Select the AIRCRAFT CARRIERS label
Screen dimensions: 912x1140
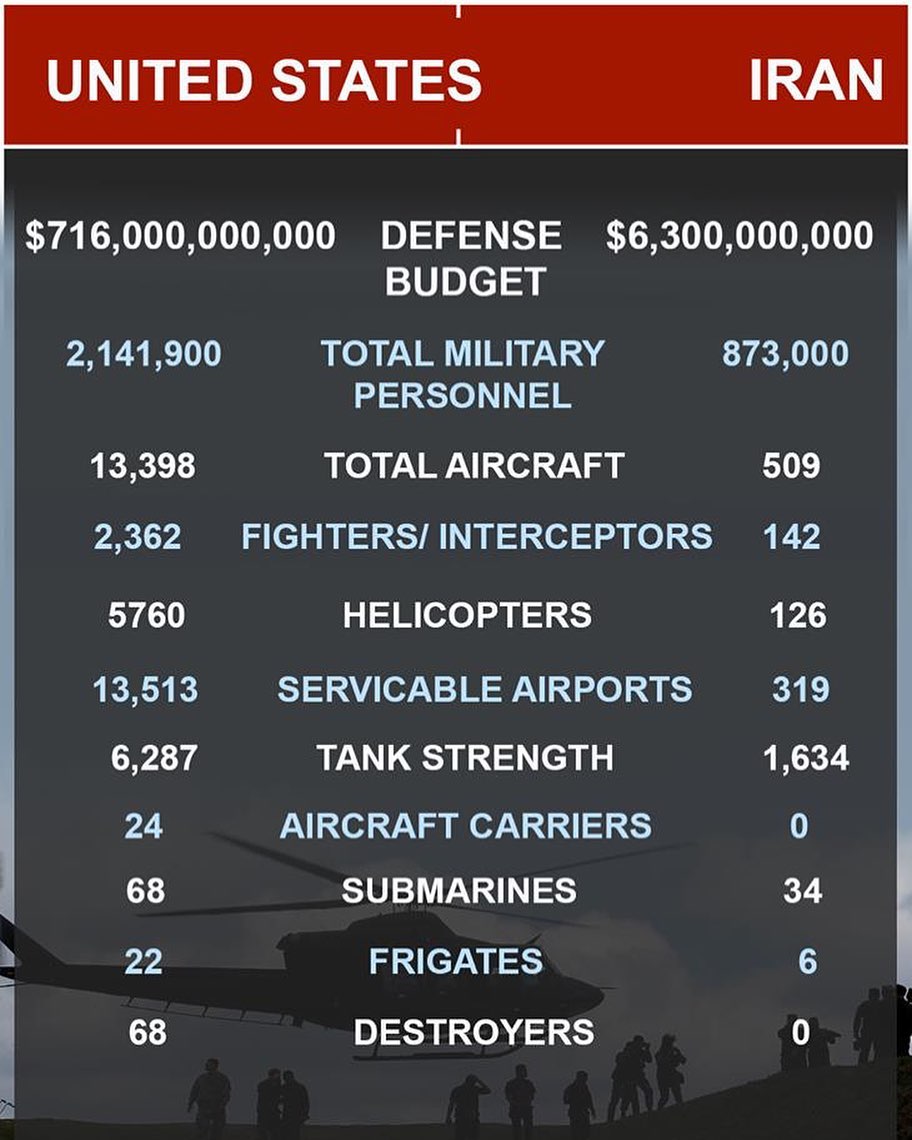[465, 826]
